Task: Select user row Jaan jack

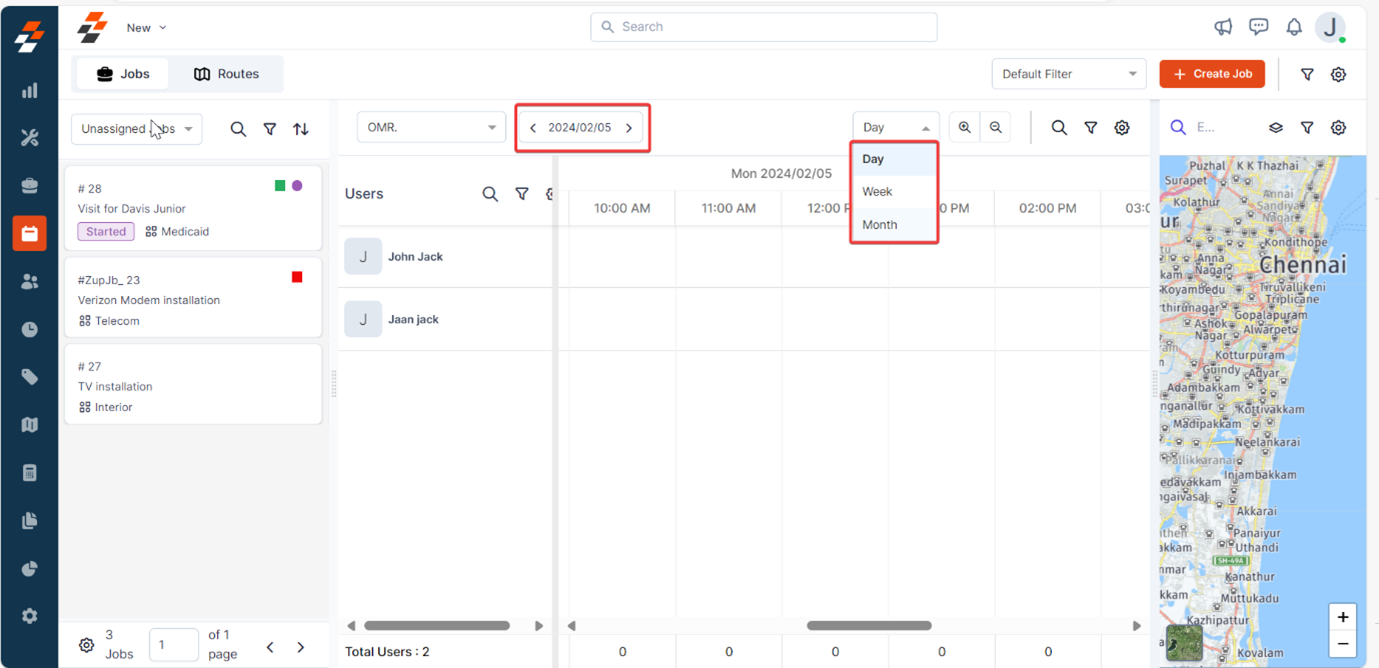Action: coord(445,320)
